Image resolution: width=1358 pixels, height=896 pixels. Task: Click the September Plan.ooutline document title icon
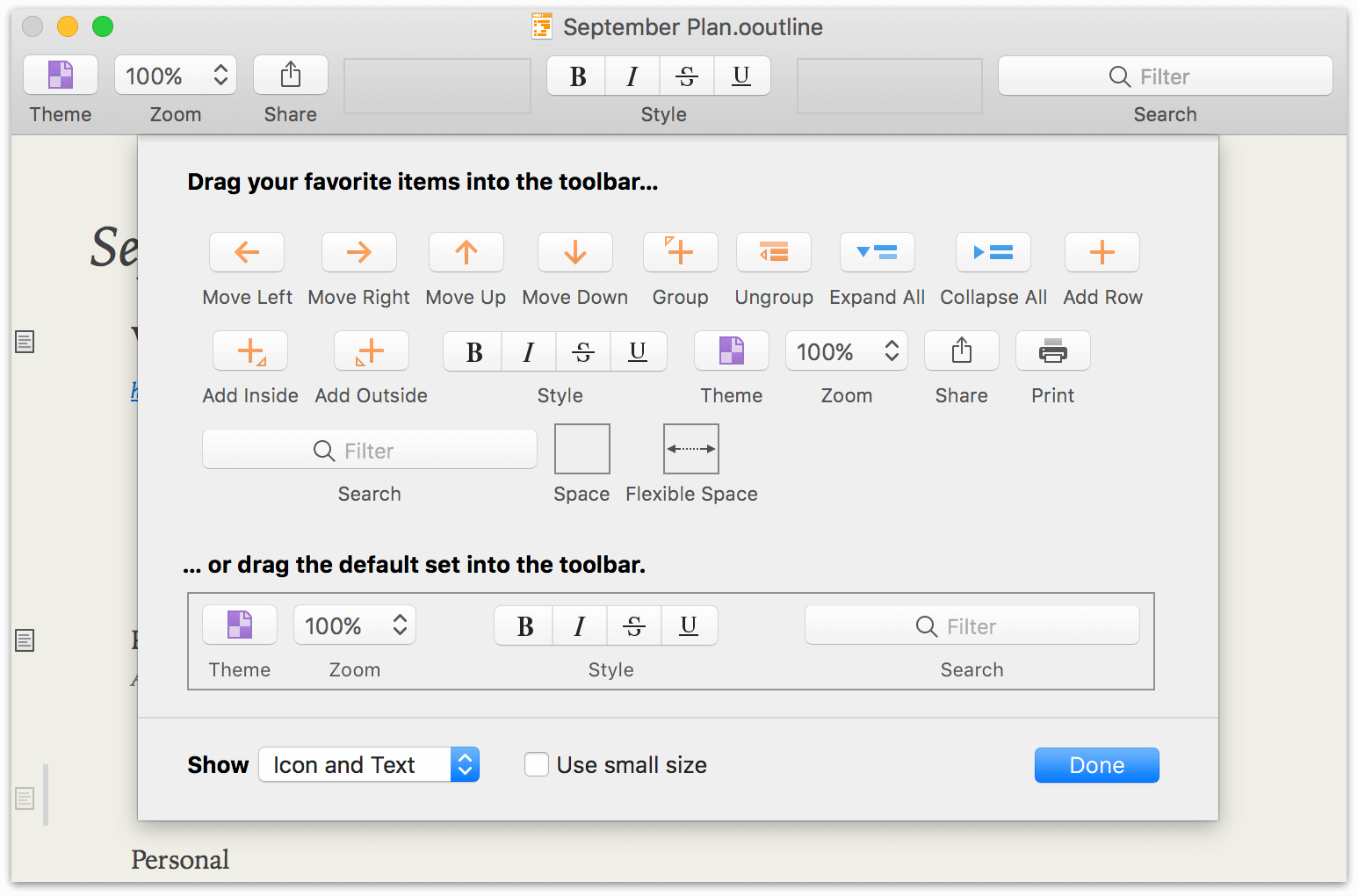542,27
